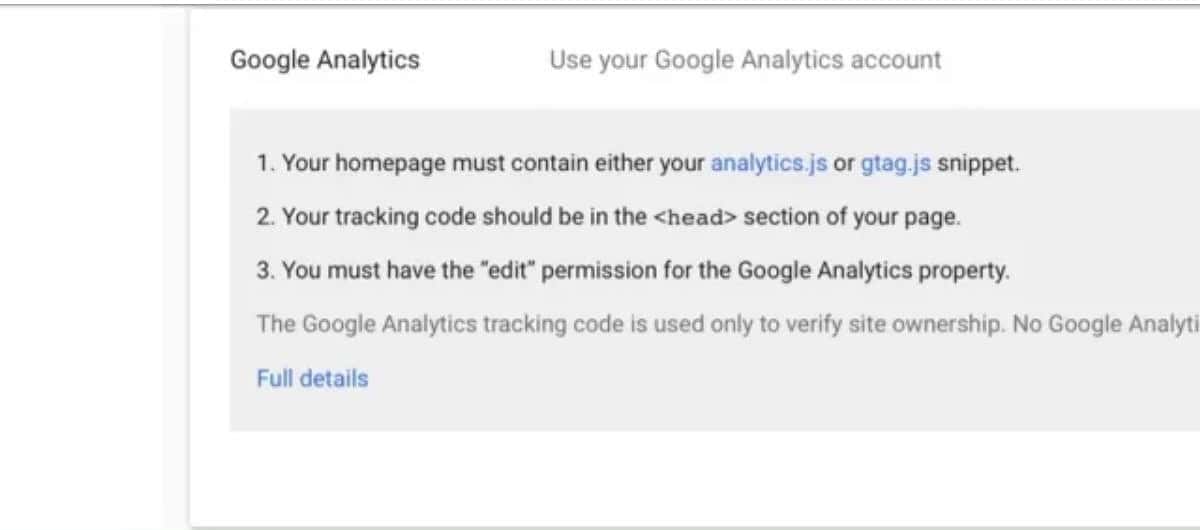Click the word 'snippet' in step 1
Image resolution: width=1200 pixels, height=530 pixels.
[x=978, y=164]
